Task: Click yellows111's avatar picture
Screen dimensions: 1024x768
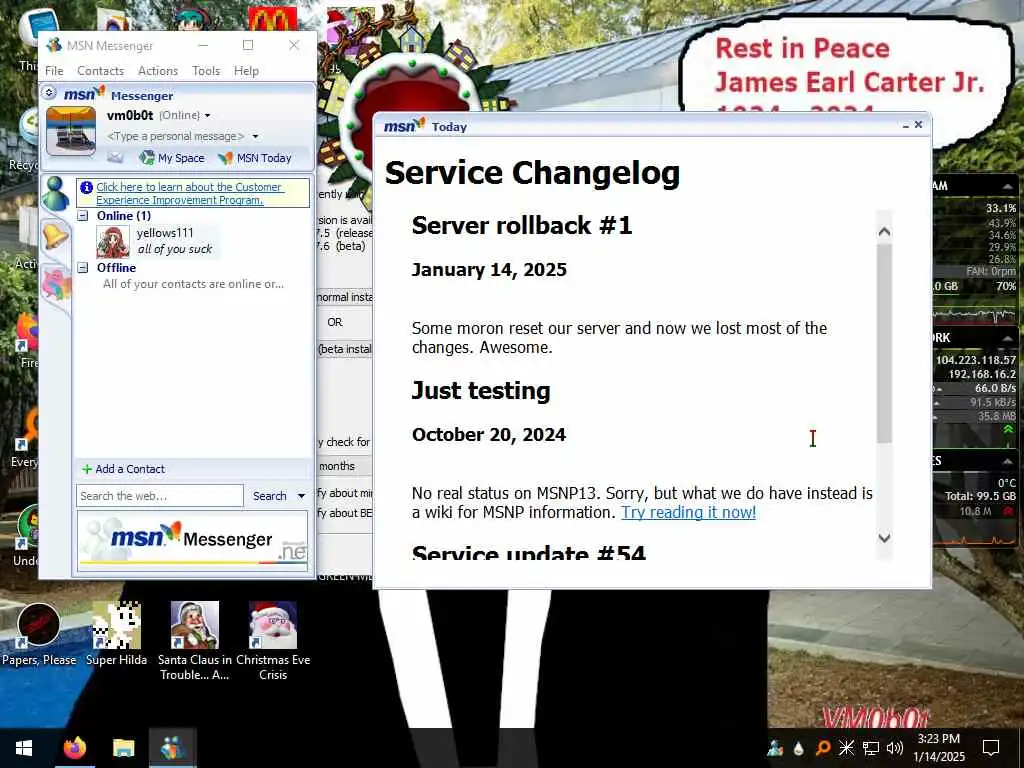Action: click(x=112, y=242)
